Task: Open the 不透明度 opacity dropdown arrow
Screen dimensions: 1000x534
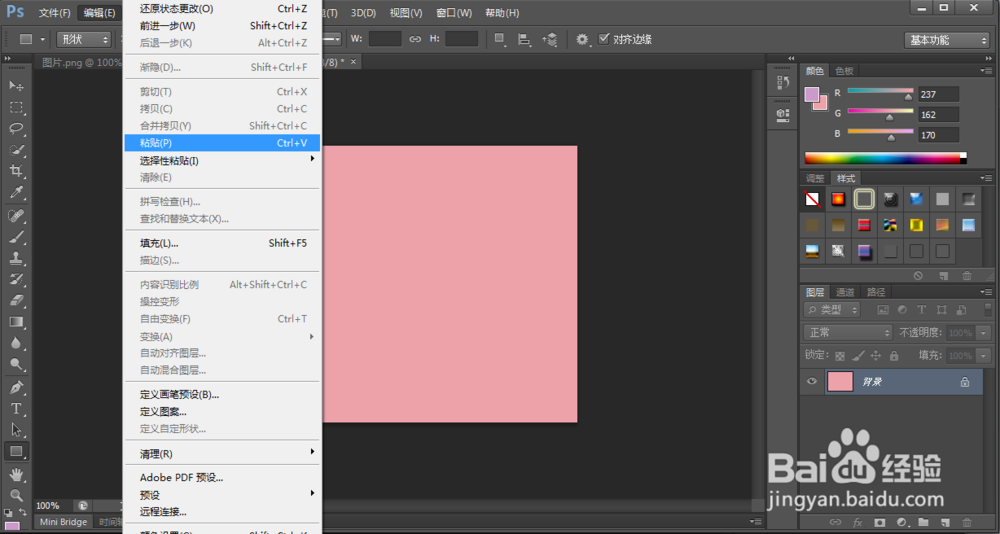Action: [983, 333]
